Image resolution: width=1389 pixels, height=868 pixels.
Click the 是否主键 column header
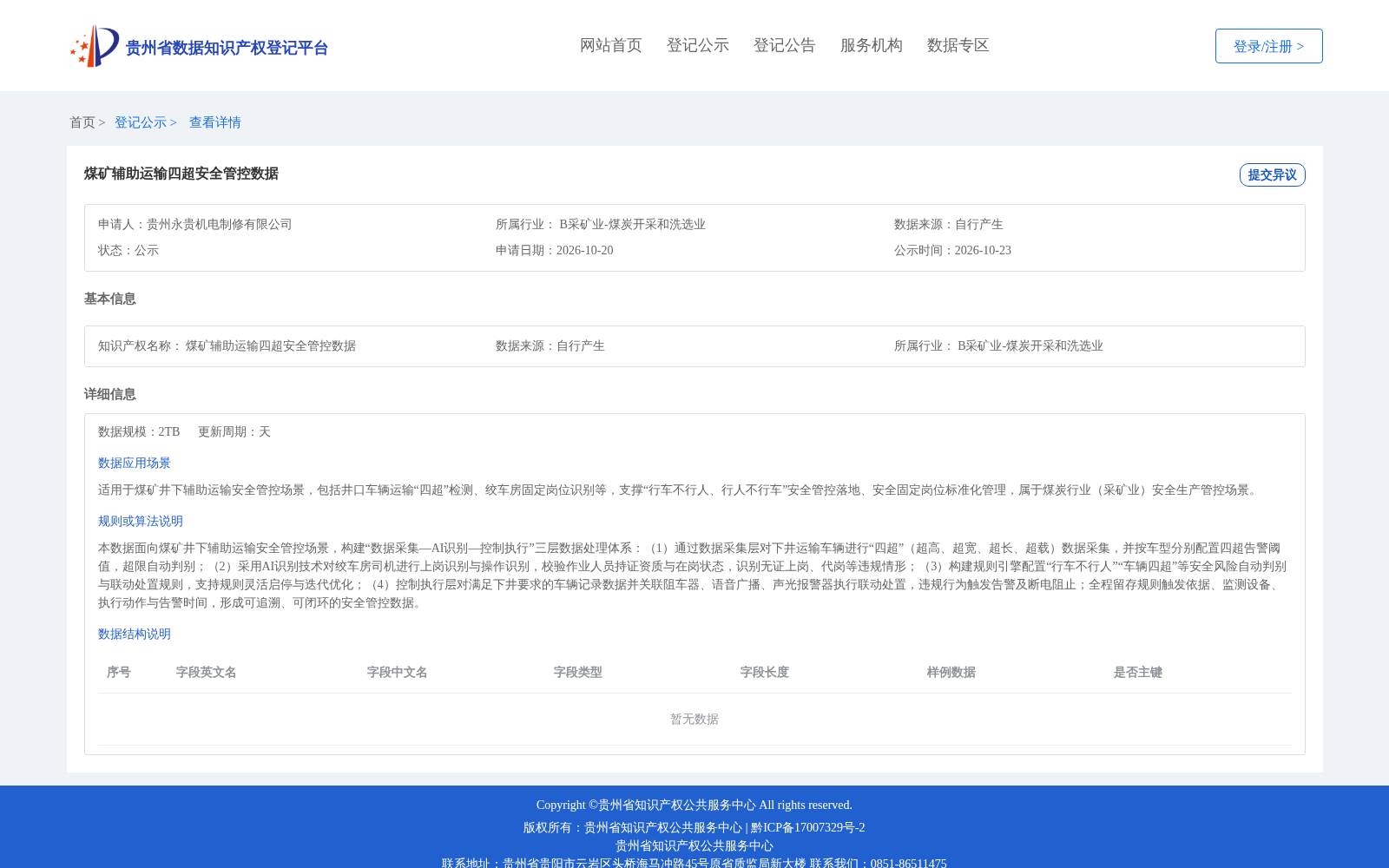[x=1138, y=673]
